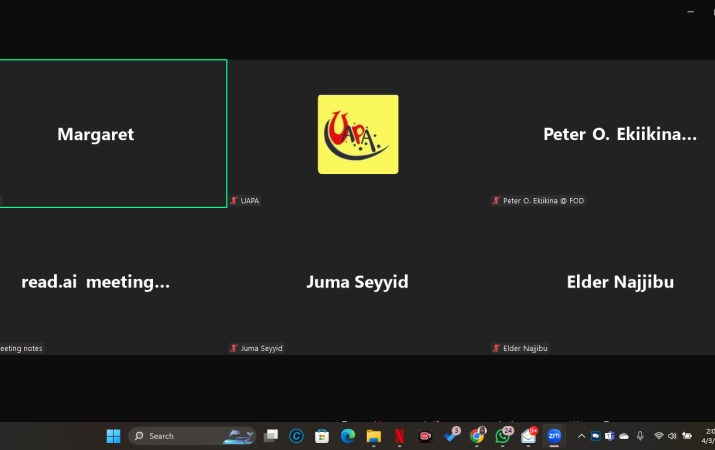The image size is (715, 450).
Task: Select Peter O. Ekiikina's video tile
Action: pyautogui.click(x=602, y=134)
